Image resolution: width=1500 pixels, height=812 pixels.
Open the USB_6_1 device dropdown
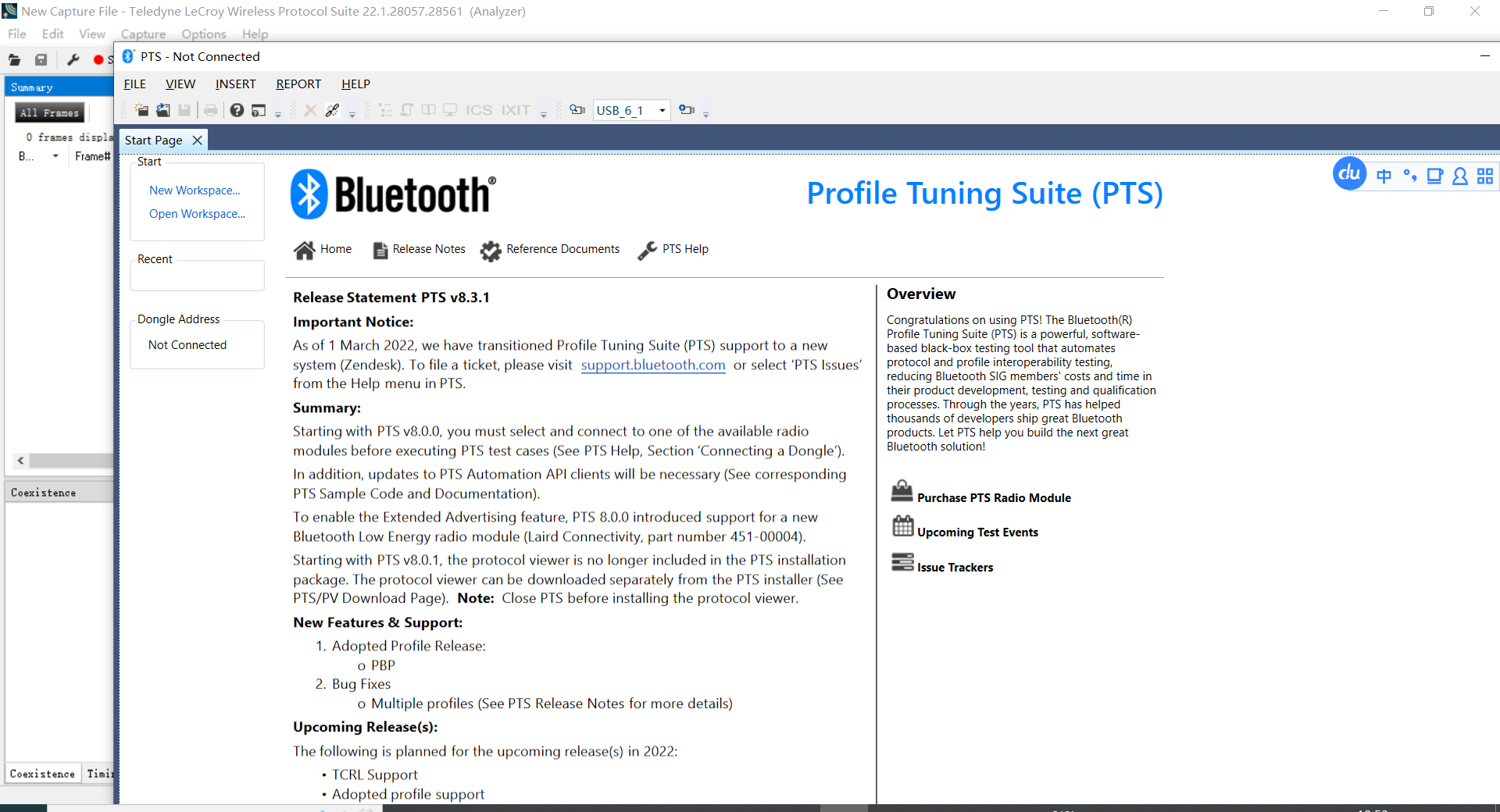click(x=662, y=110)
